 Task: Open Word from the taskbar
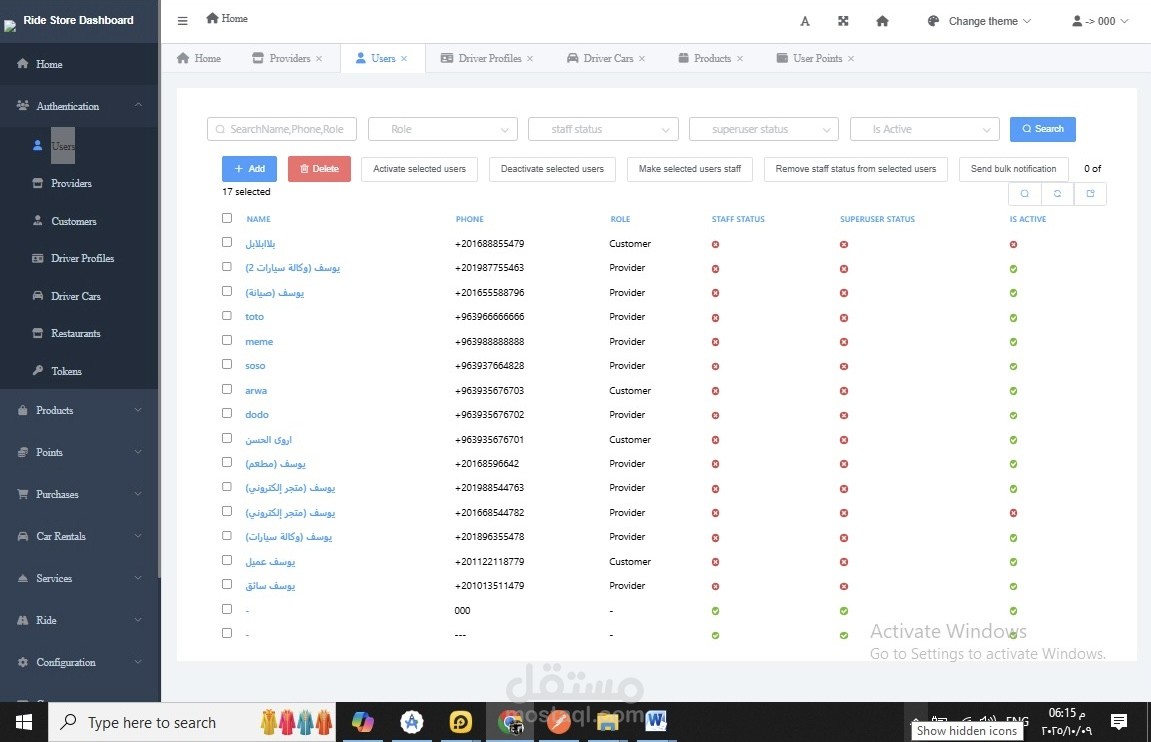(656, 722)
